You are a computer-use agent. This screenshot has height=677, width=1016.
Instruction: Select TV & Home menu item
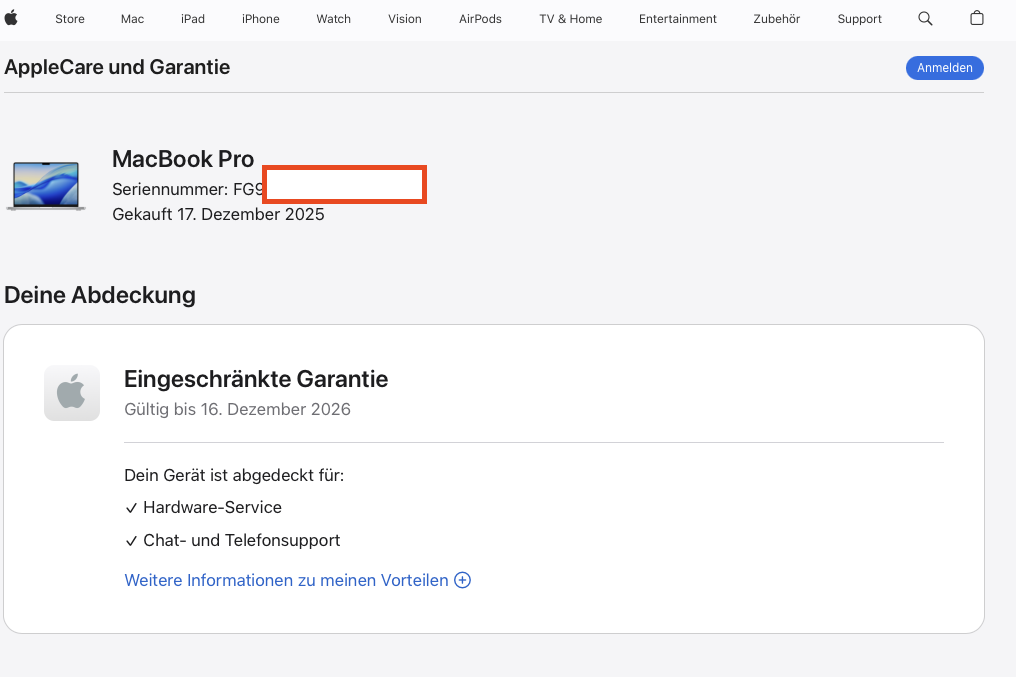[x=571, y=19]
